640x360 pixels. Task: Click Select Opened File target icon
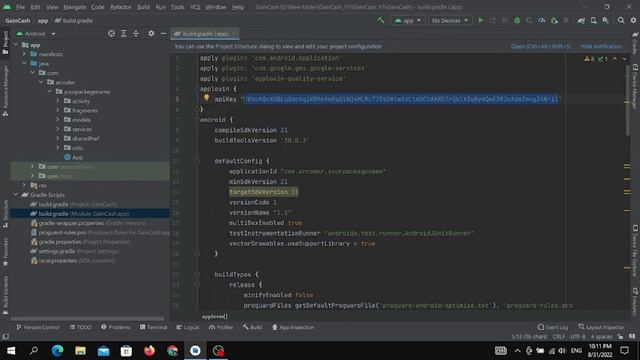click(x=111, y=33)
